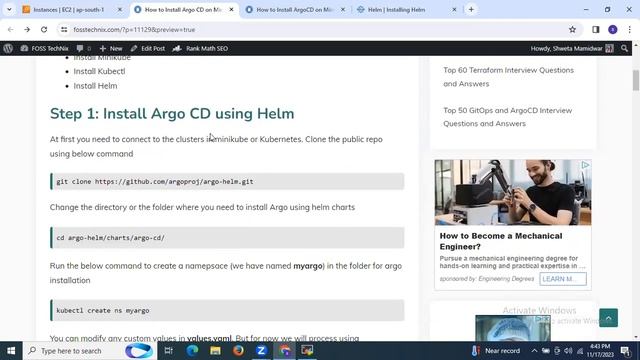Click Edit Post in admin bar

click(x=148, y=48)
